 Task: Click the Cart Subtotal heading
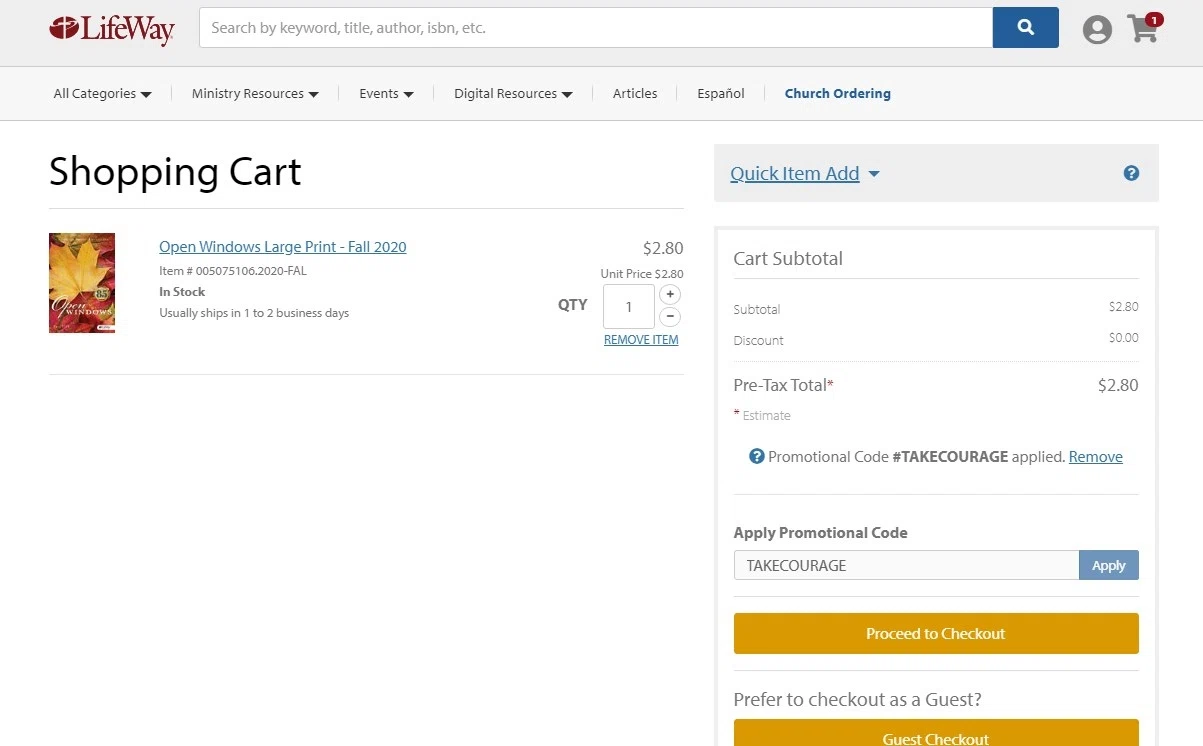pos(788,258)
